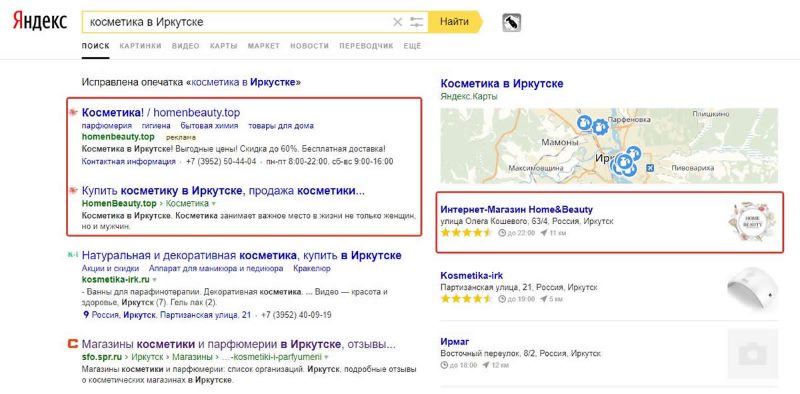This screenshot has width=800, height=394.
Task: Click the Home&Beauty logo thumbnail
Action: pos(753,221)
